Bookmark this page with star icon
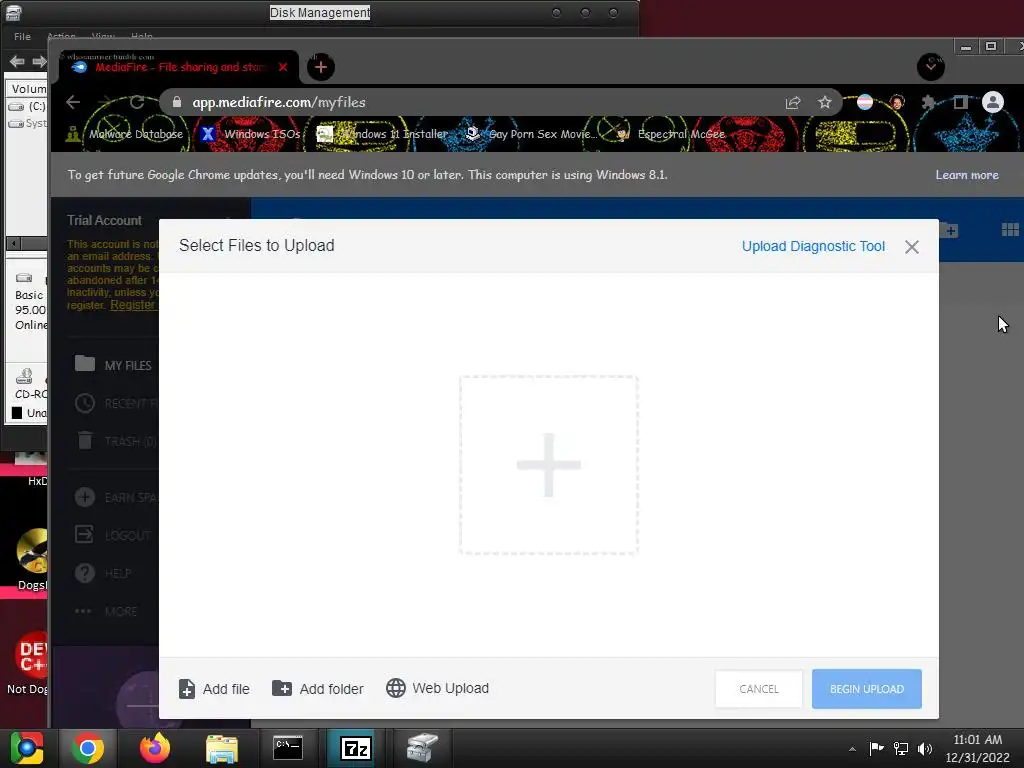This screenshot has width=1024, height=768. point(825,103)
